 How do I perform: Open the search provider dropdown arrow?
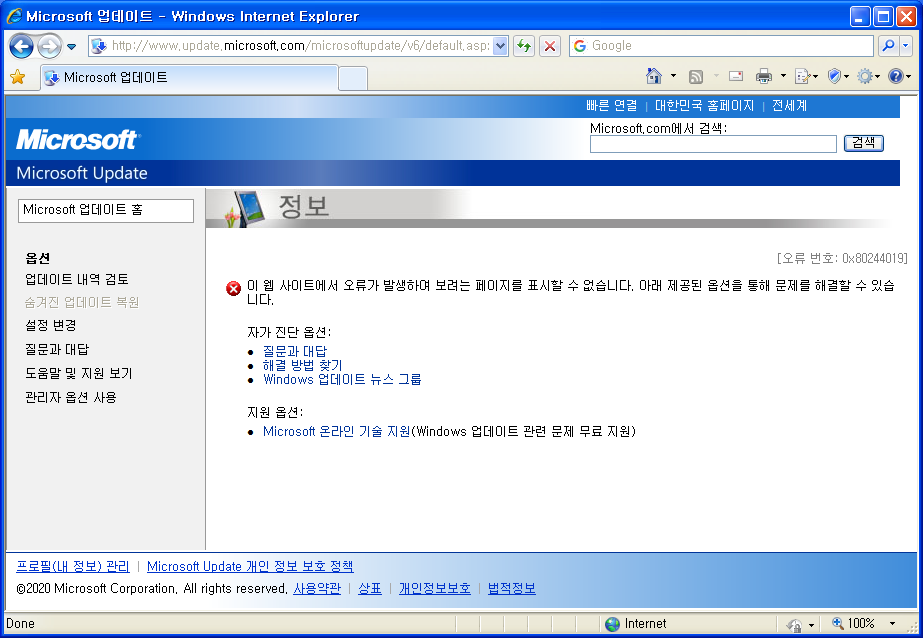coord(905,46)
